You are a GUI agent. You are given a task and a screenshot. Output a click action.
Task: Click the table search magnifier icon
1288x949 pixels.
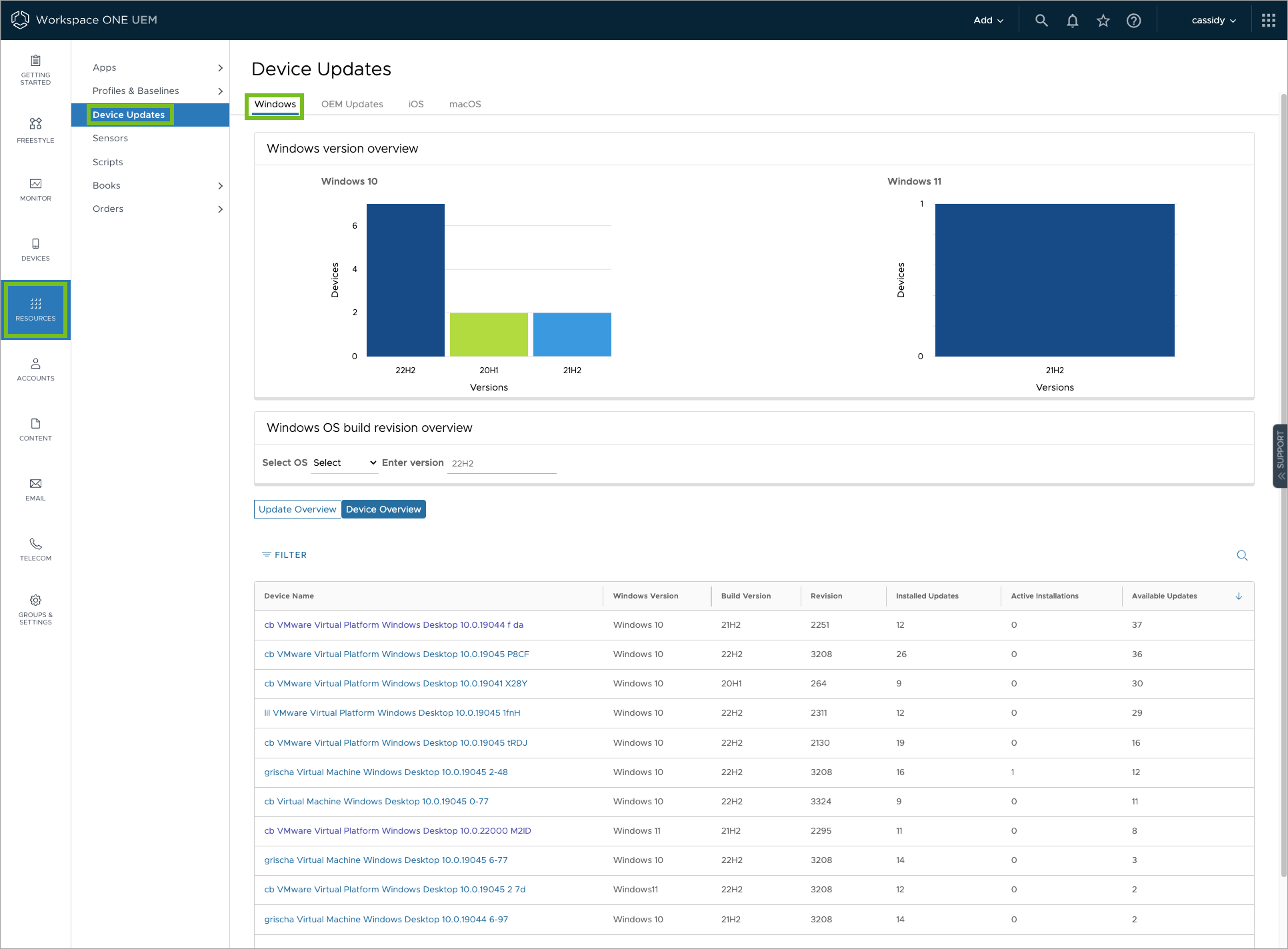1242,555
